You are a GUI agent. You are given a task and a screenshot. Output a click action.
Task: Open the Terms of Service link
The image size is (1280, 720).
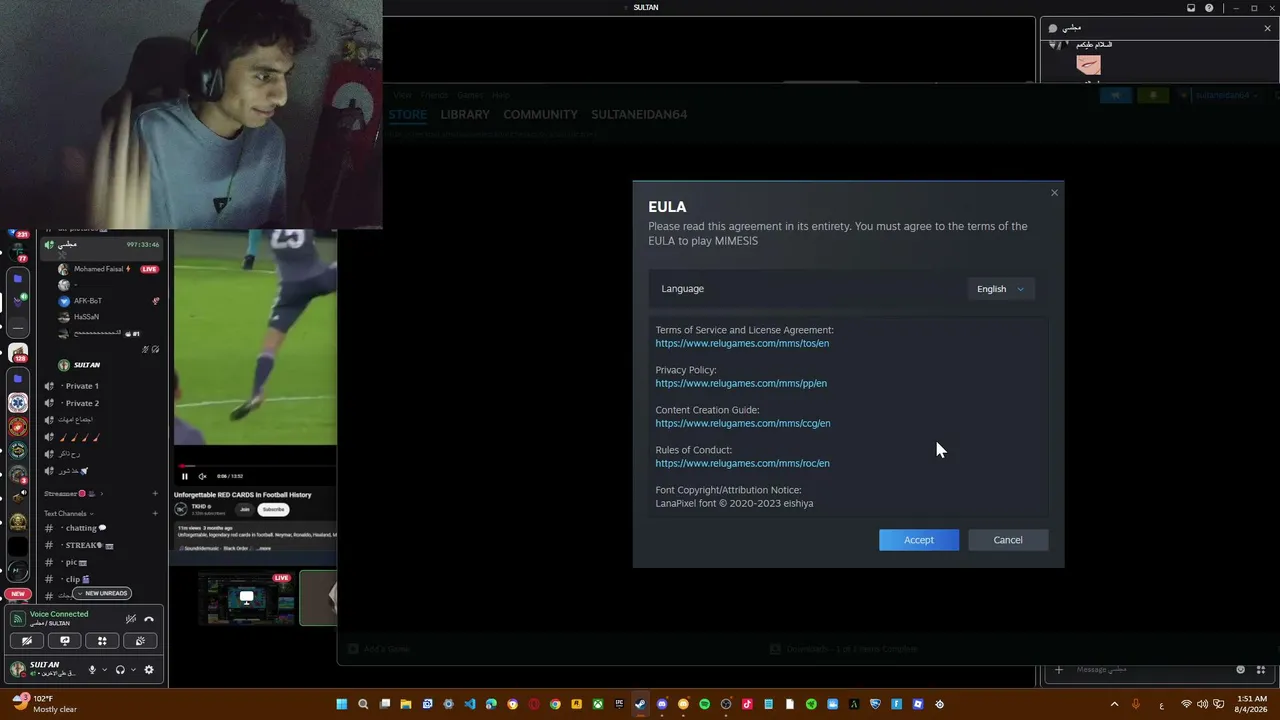pyautogui.click(x=742, y=343)
